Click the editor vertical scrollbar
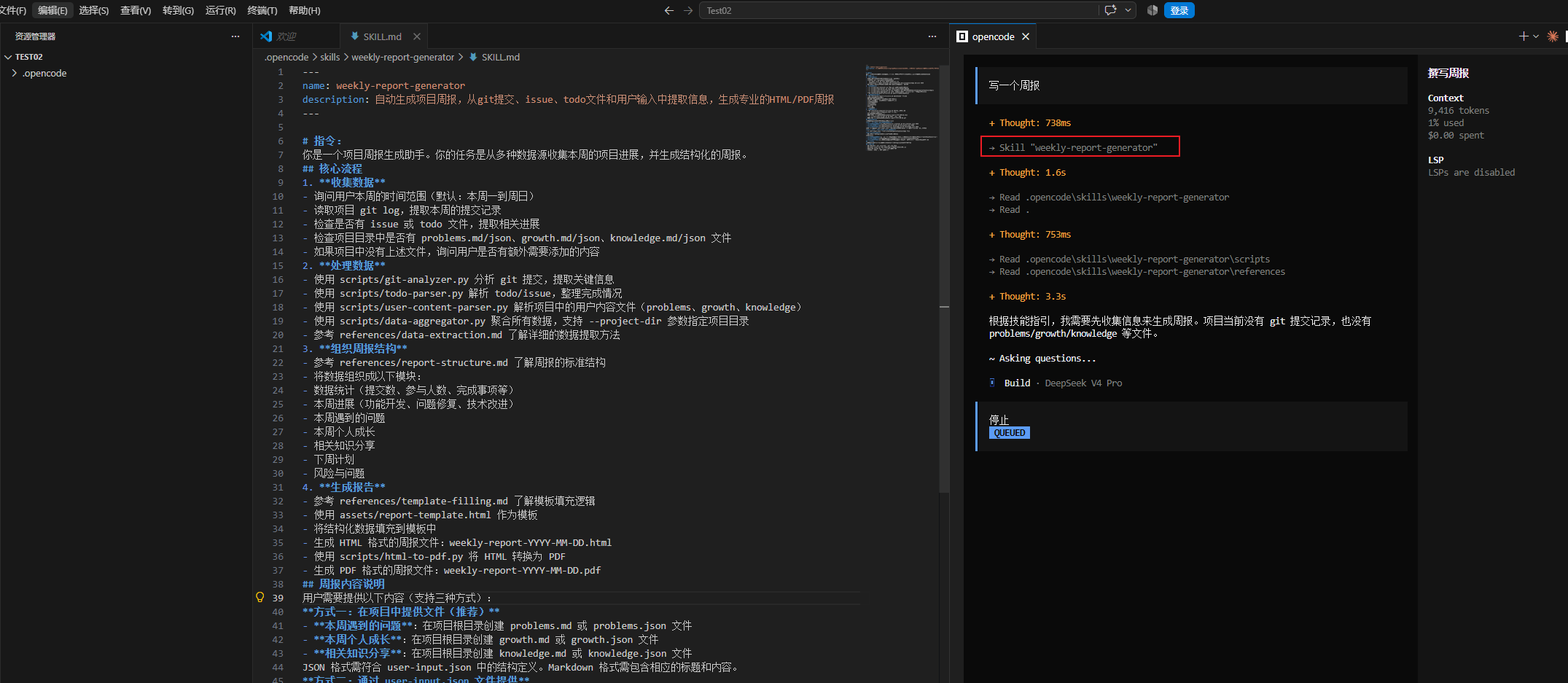Viewport: 1568px width, 683px height. 944,279
